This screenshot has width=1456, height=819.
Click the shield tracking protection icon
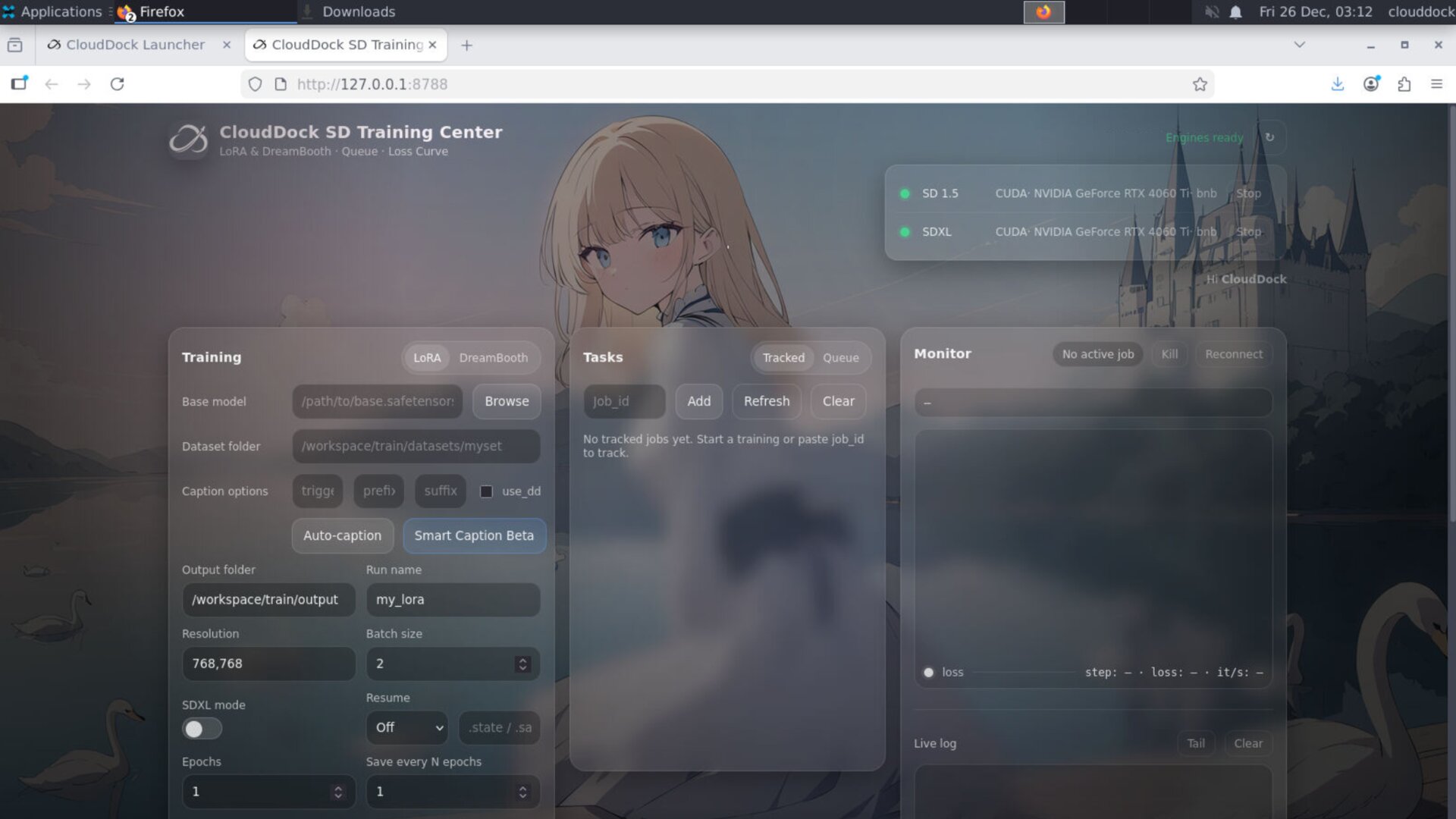pos(255,84)
